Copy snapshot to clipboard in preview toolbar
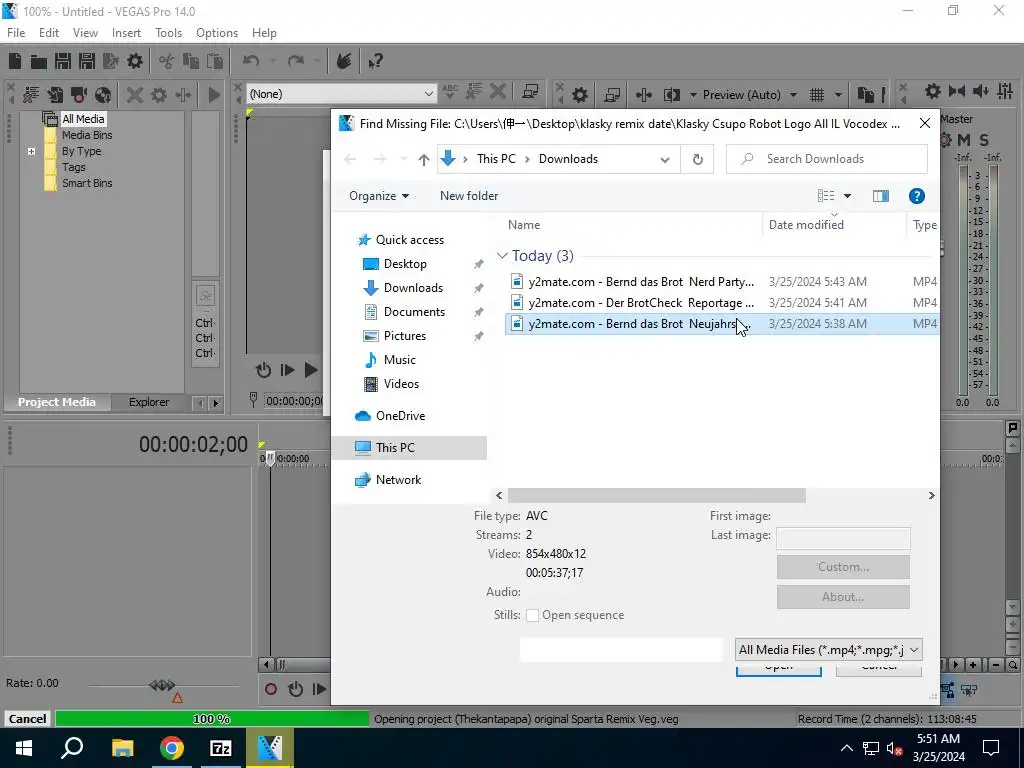The image size is (1024, 768). (x=865, y=95)
